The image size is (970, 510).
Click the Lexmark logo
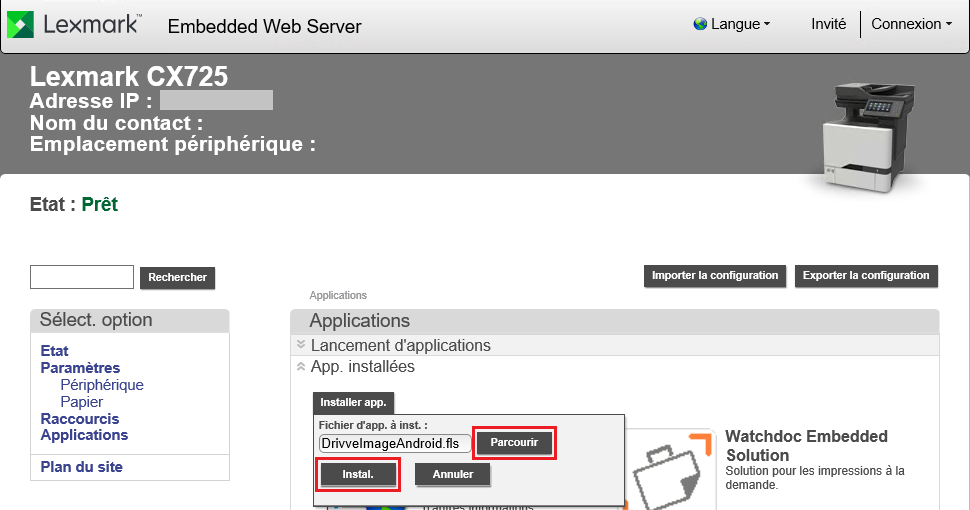(76, 25)
